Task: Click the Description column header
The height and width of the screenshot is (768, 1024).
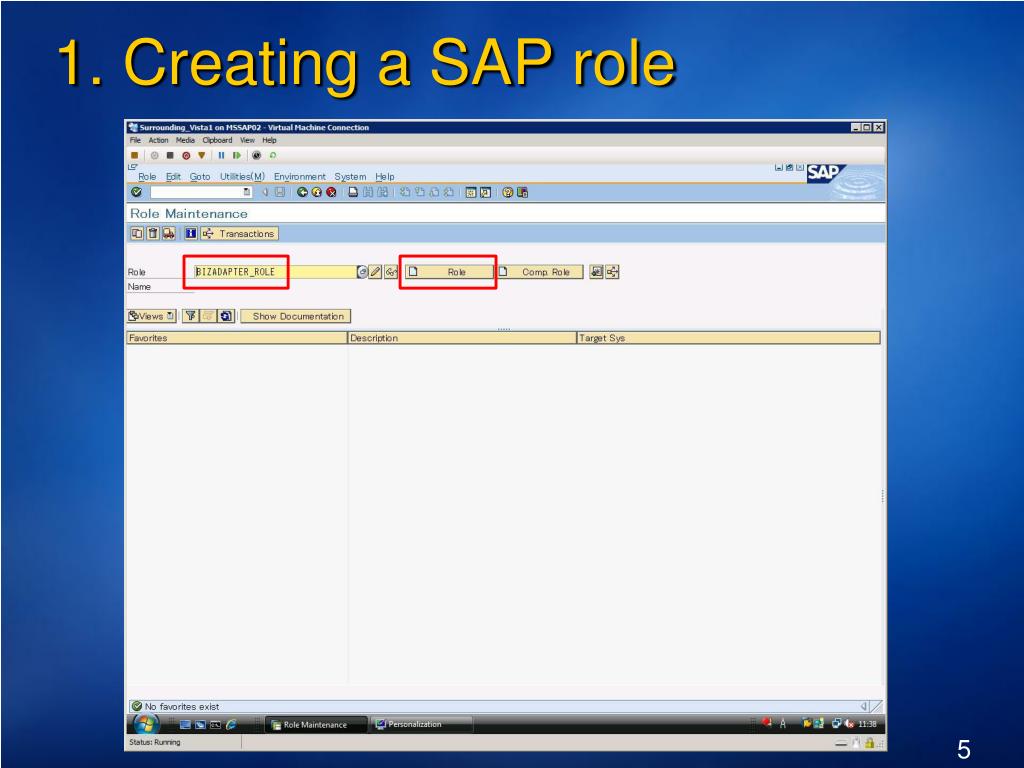Action: tap(462, 338)
